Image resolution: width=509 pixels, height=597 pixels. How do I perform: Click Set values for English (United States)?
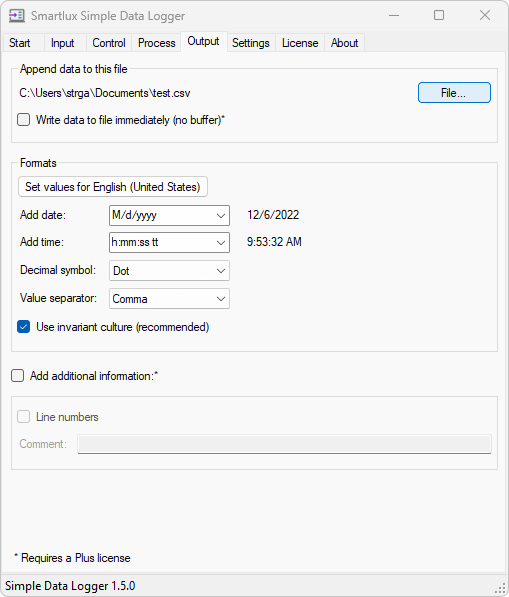[113, 187]
